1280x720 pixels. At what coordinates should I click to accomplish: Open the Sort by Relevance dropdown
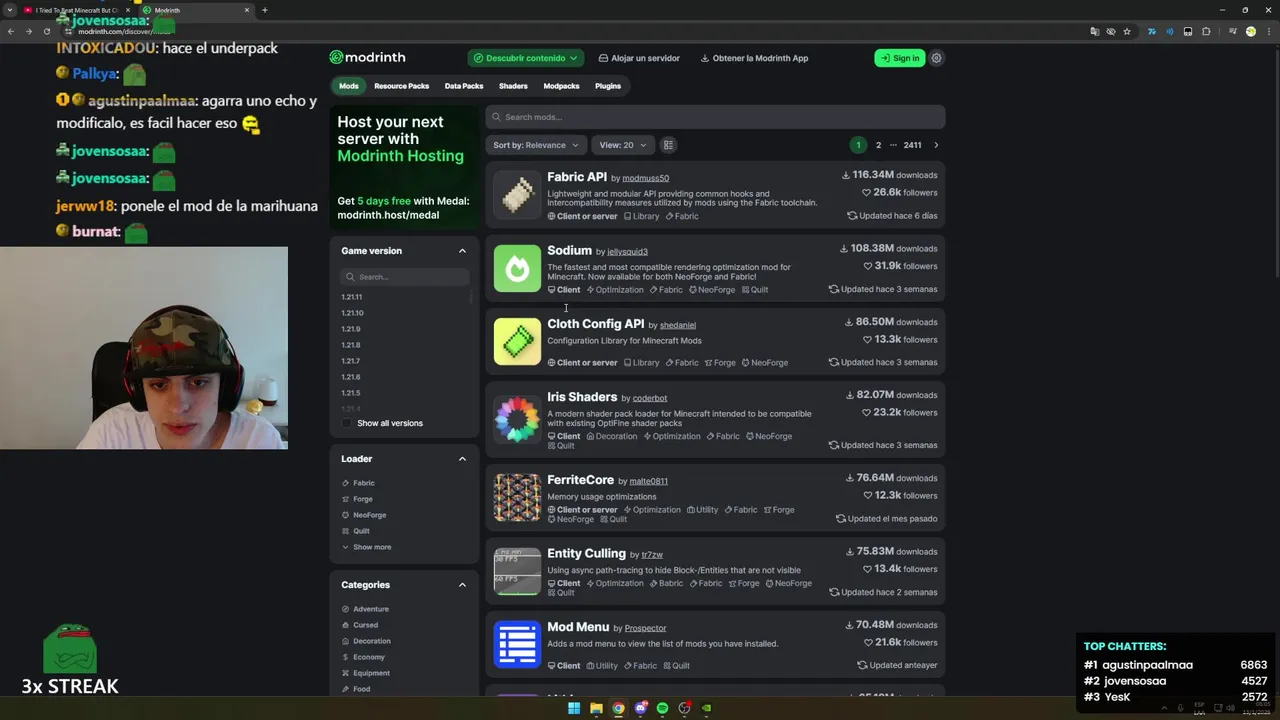coord(536,145)
